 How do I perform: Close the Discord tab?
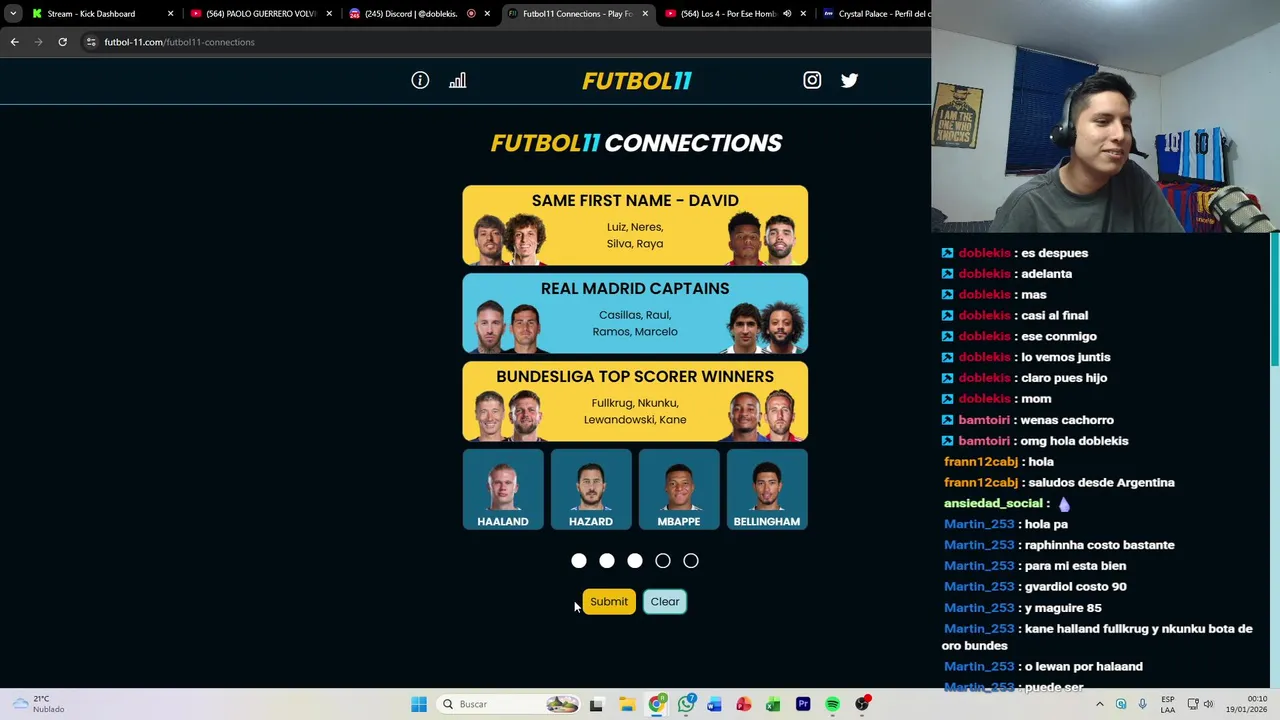487,14
